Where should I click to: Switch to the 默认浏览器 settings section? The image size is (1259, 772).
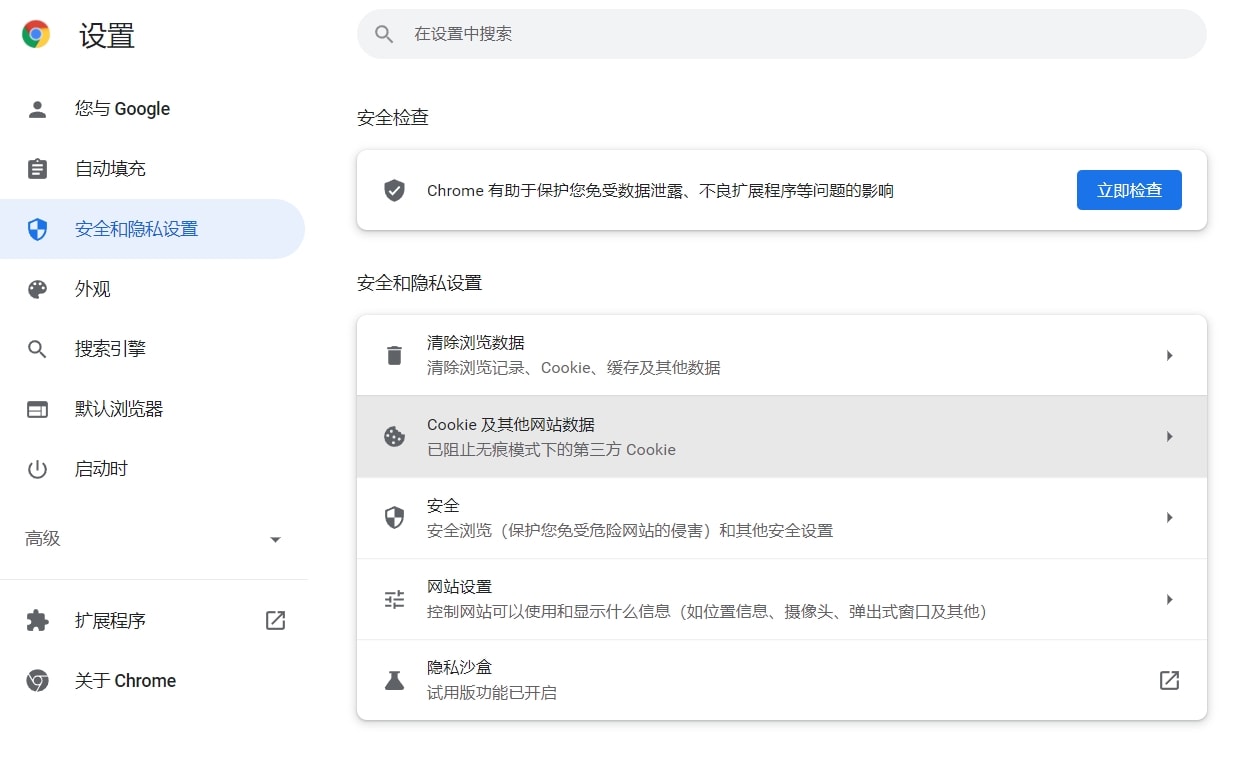[113, 408]
